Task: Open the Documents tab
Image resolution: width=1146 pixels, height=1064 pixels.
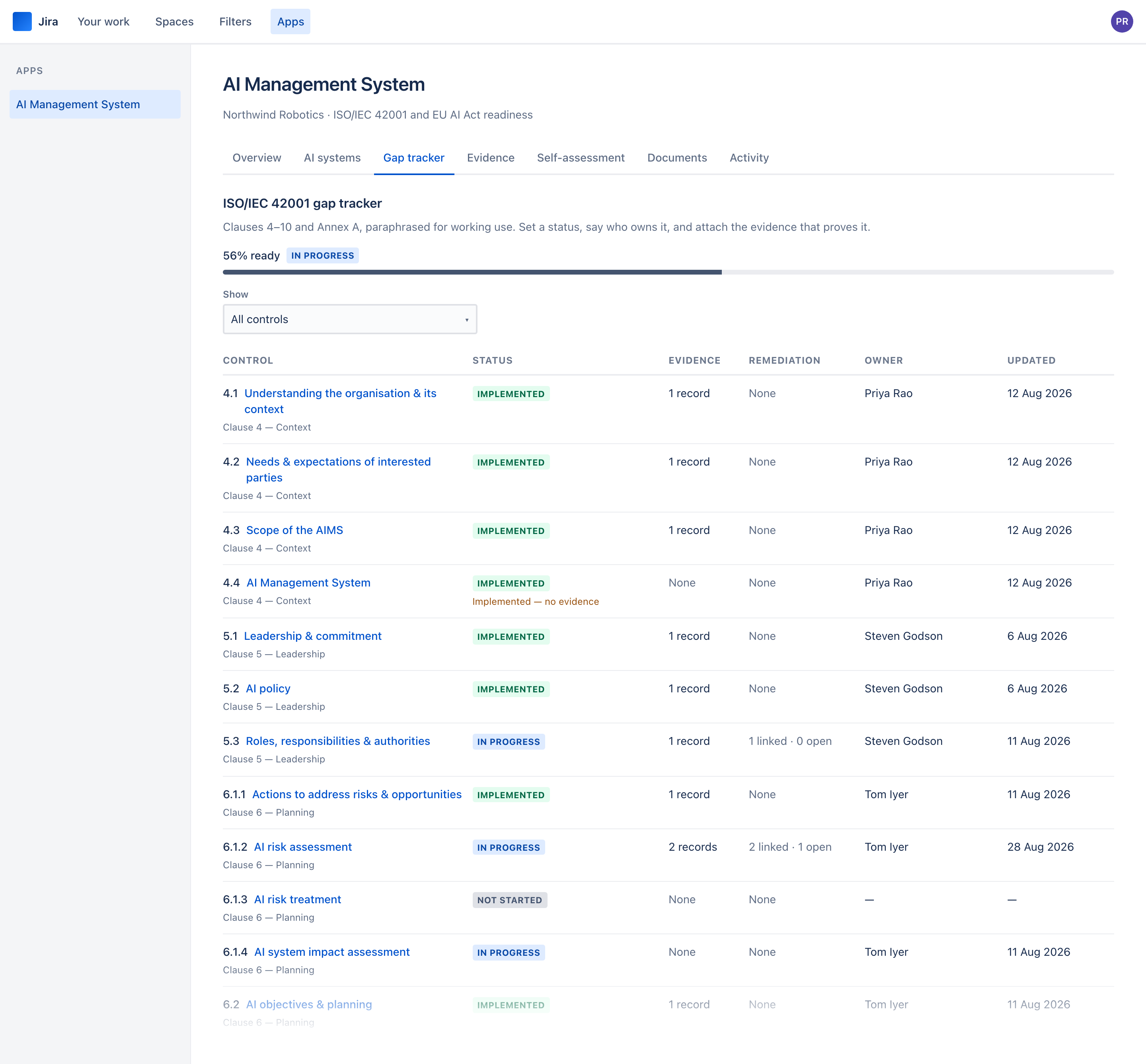Action: pyautogui.click(x=677, y=158)
